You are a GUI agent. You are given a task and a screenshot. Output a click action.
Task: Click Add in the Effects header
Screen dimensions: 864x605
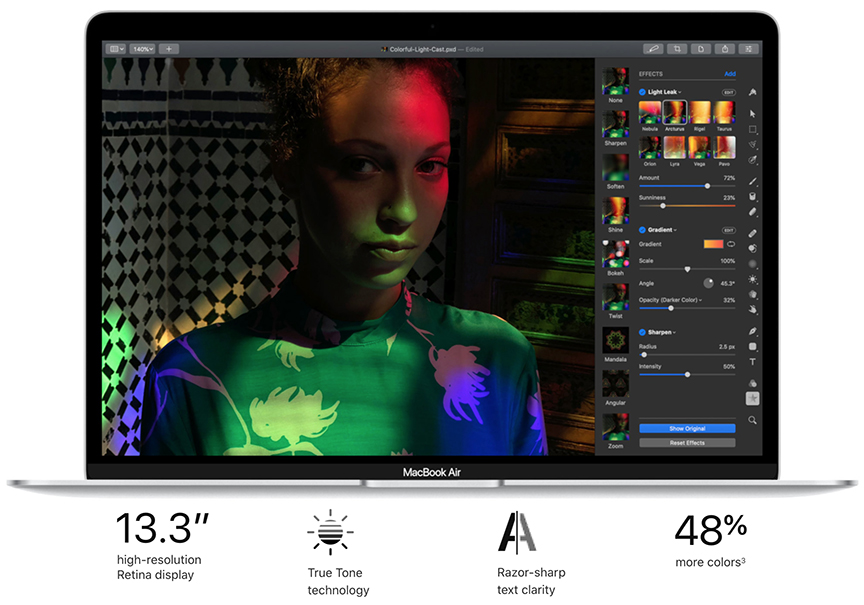(x=730, y=74)
